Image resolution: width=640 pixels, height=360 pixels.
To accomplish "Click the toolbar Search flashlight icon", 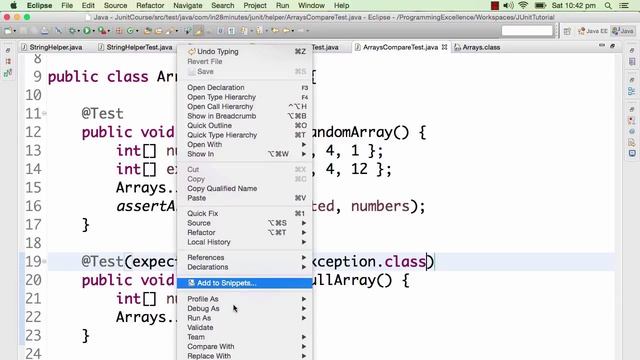I will [x=169, y=31].
